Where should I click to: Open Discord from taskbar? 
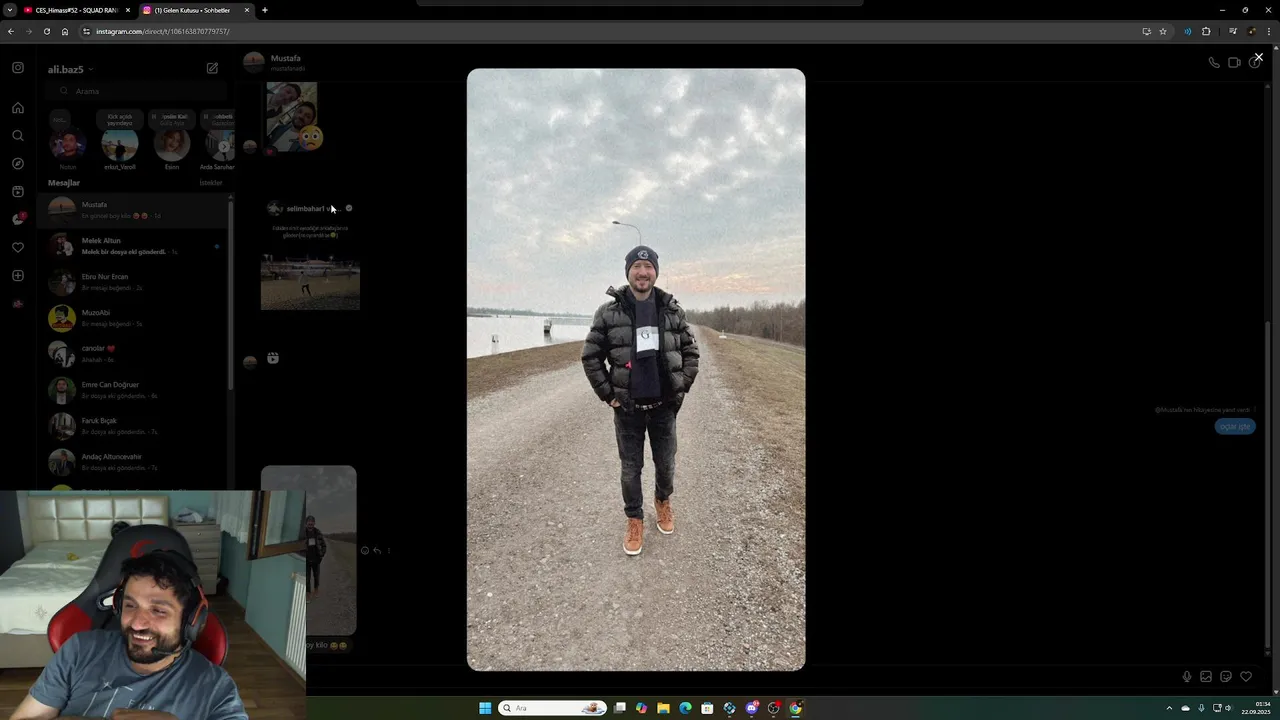[x=751, y=708]
